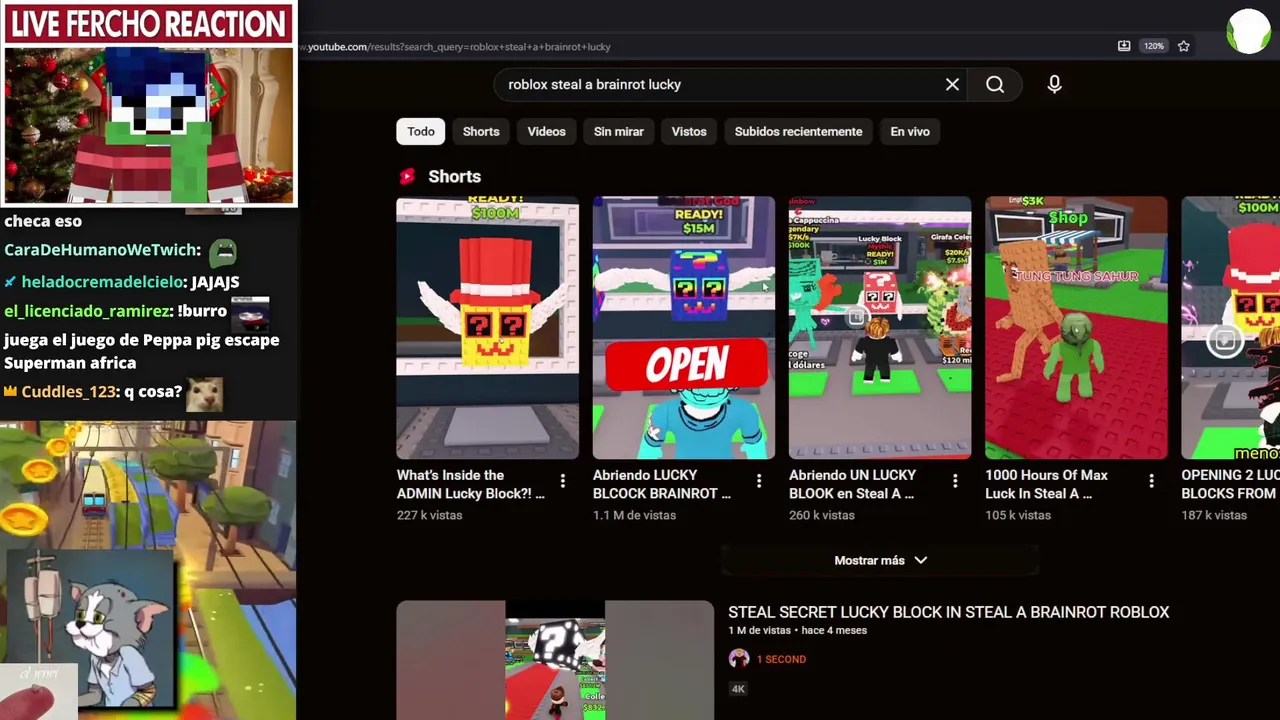The width and height of the screenshot is (1280, 720).
Task: Open the Tung Tung Sahur short thumbnail
Action: tap(1076, 328)
